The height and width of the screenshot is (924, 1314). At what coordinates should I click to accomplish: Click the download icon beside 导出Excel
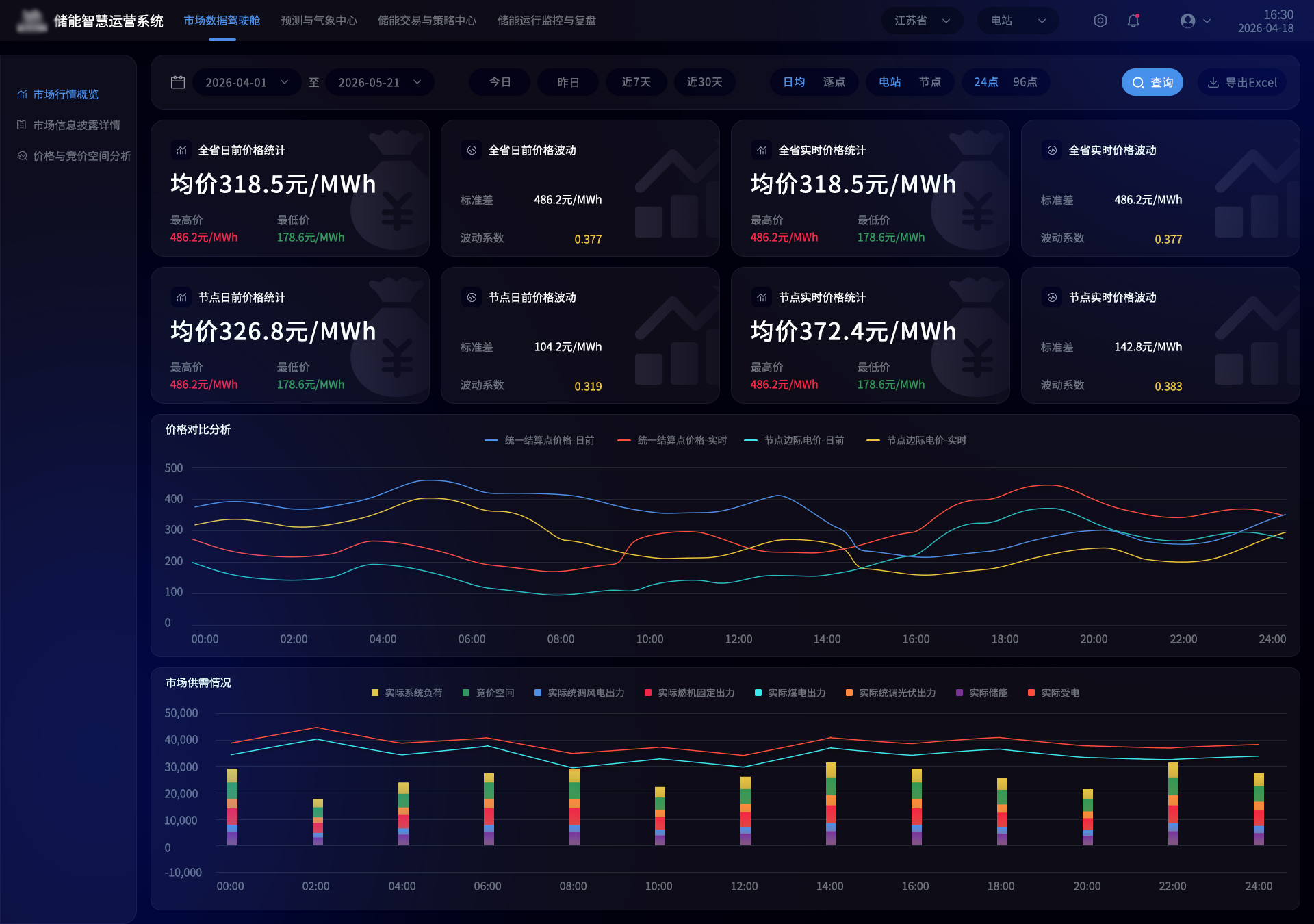pyautogui.click(x=1213, y=82)
